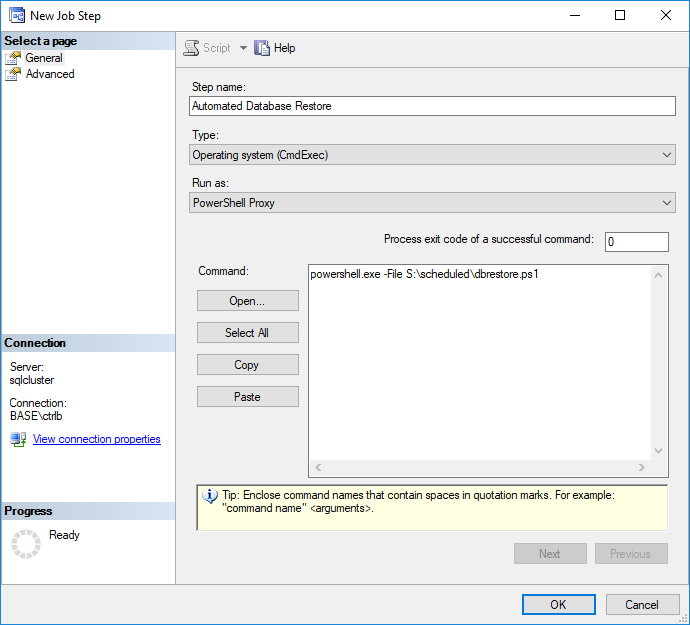Expand the Script dropdown arrow

point(243,48)
